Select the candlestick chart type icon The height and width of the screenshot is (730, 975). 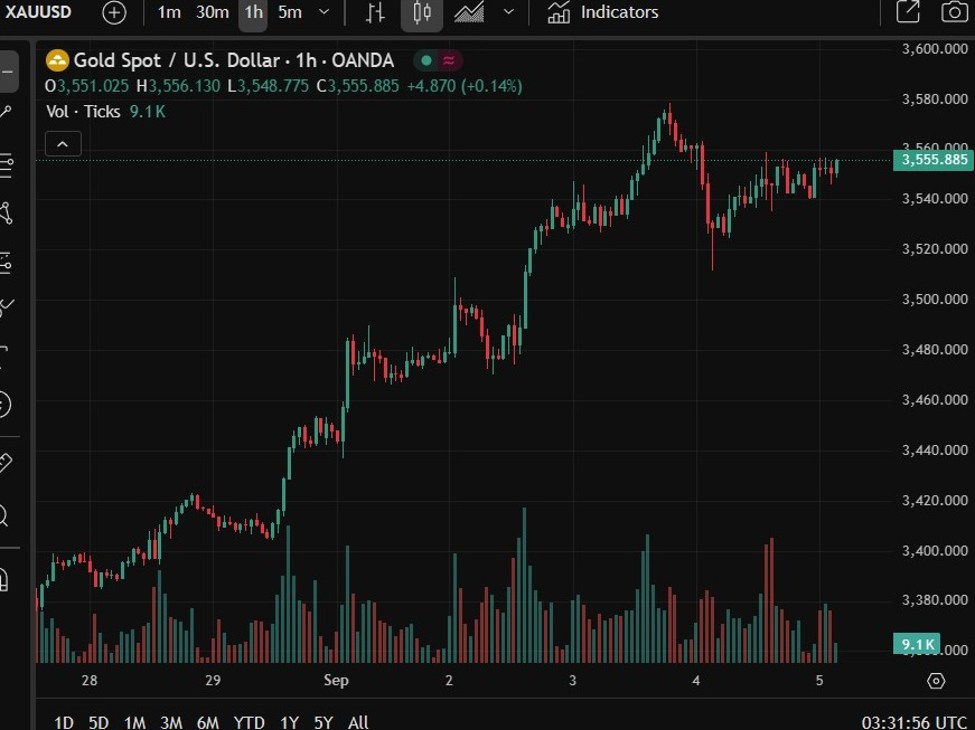(x=421, y=13)
